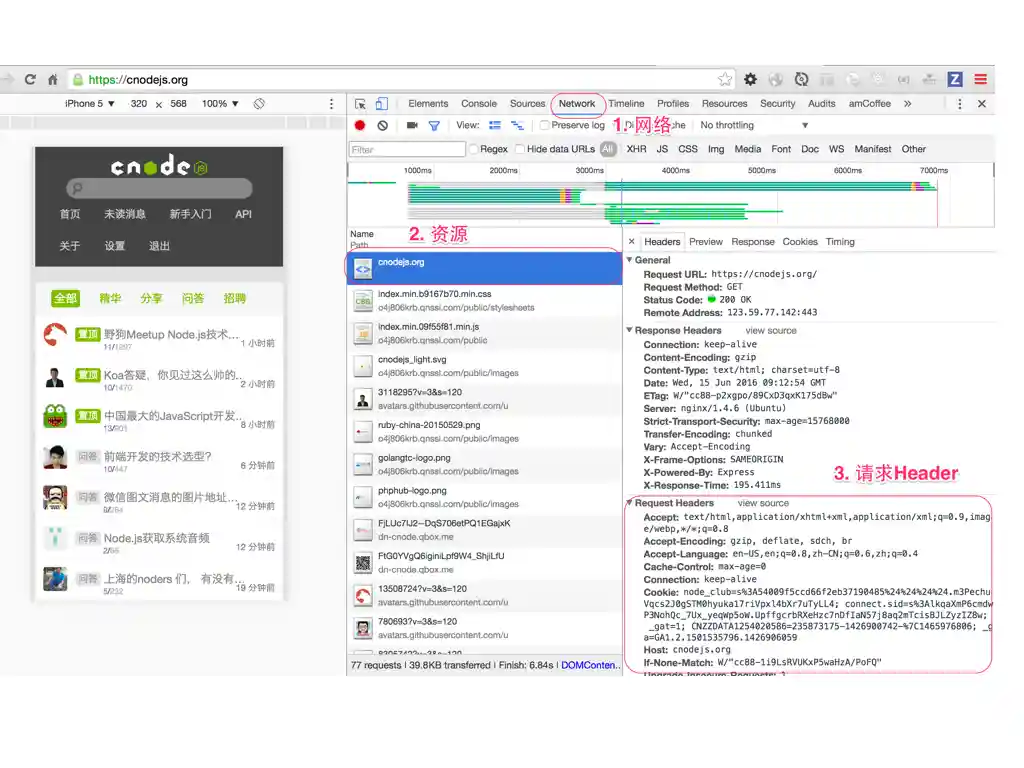Select index.min.b9167b70.min.css request

[485, 301]
